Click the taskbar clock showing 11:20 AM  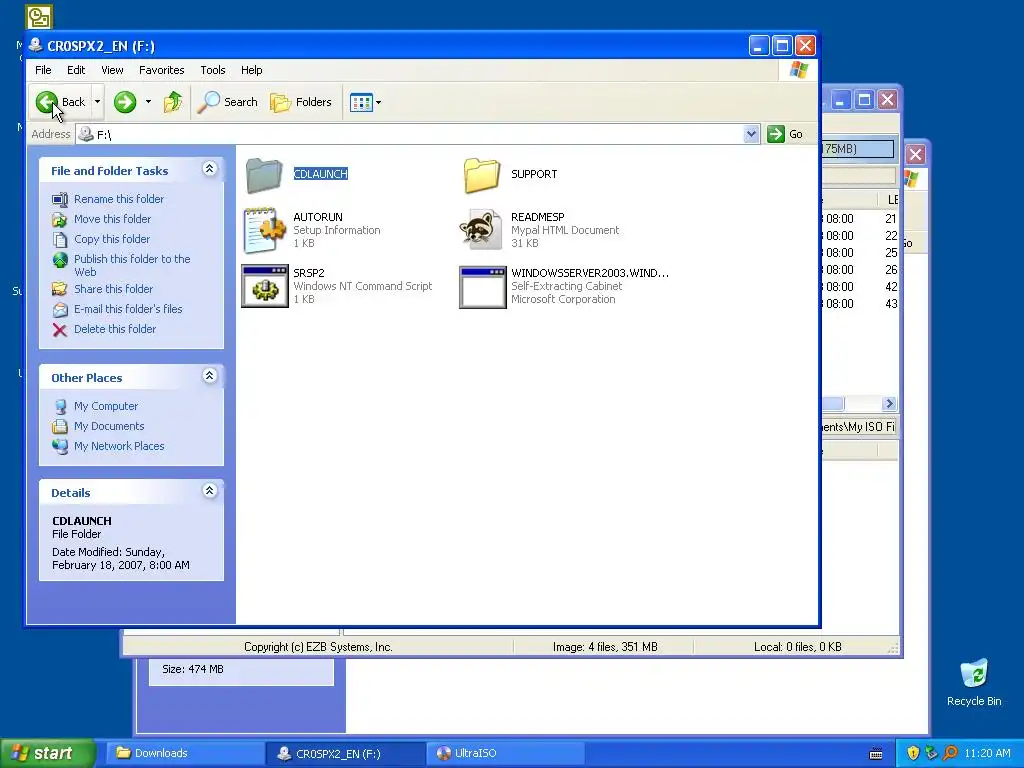987,754
